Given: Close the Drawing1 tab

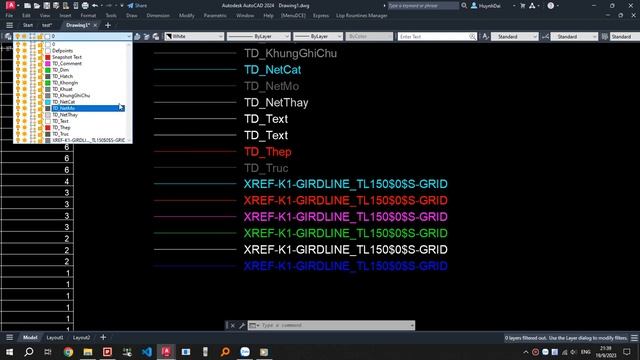Looking at the screenshot, I should click(95, 25).
